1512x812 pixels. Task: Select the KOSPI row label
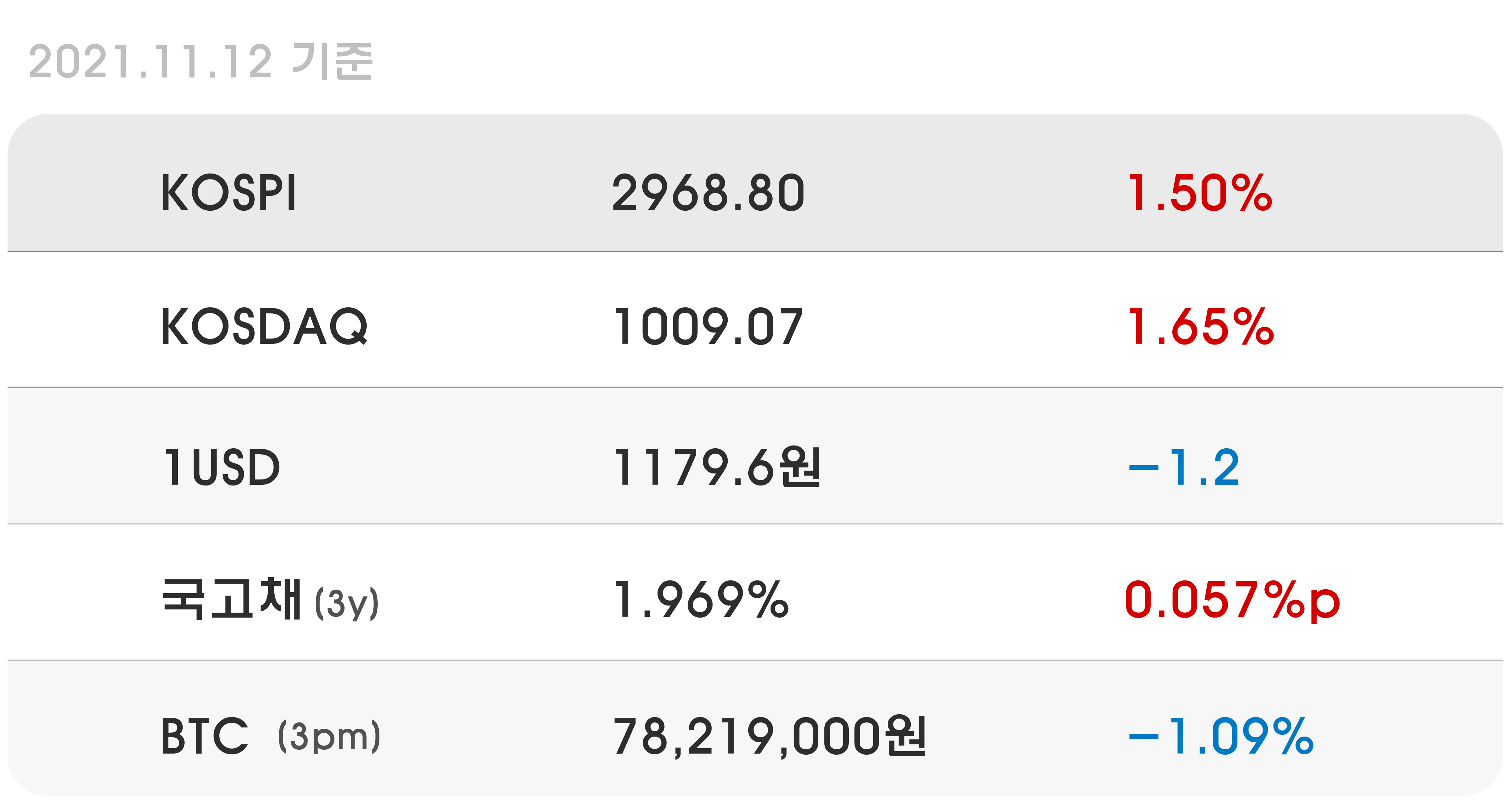pos(229,193)
